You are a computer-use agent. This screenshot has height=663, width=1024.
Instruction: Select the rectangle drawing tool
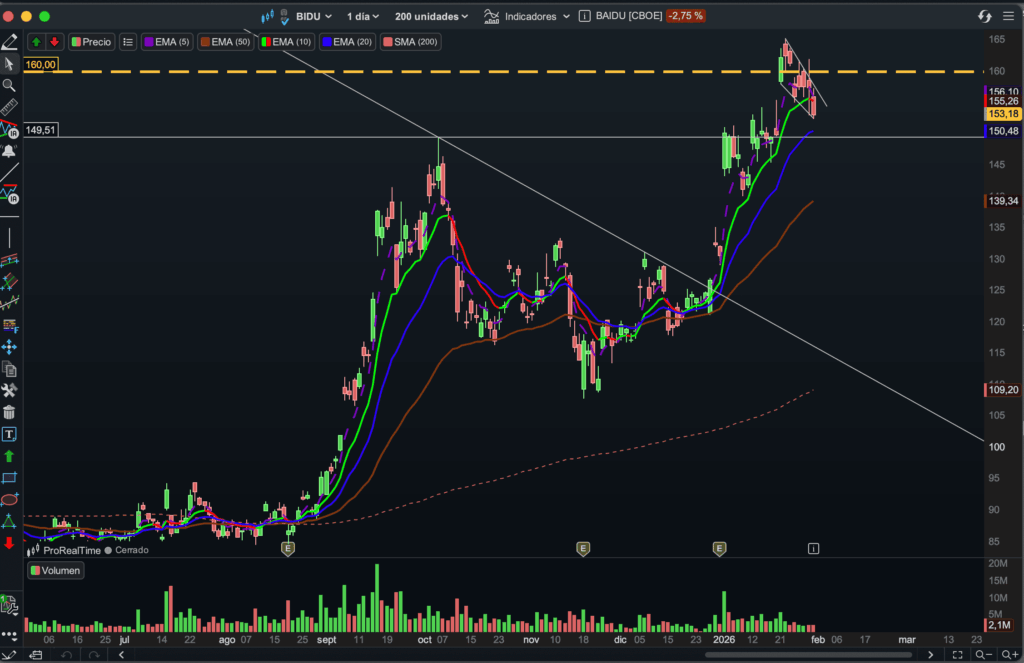click(x=9, y=478)
